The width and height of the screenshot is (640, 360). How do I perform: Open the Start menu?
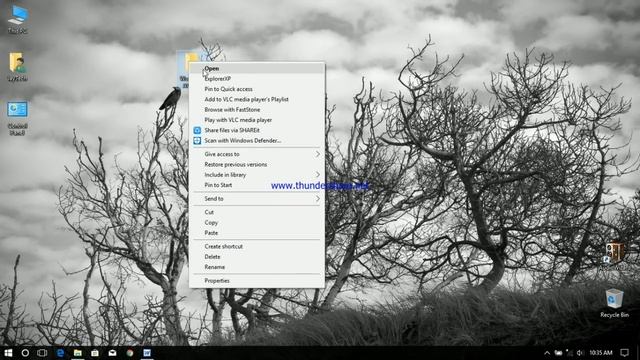click(x=8, y=353)
